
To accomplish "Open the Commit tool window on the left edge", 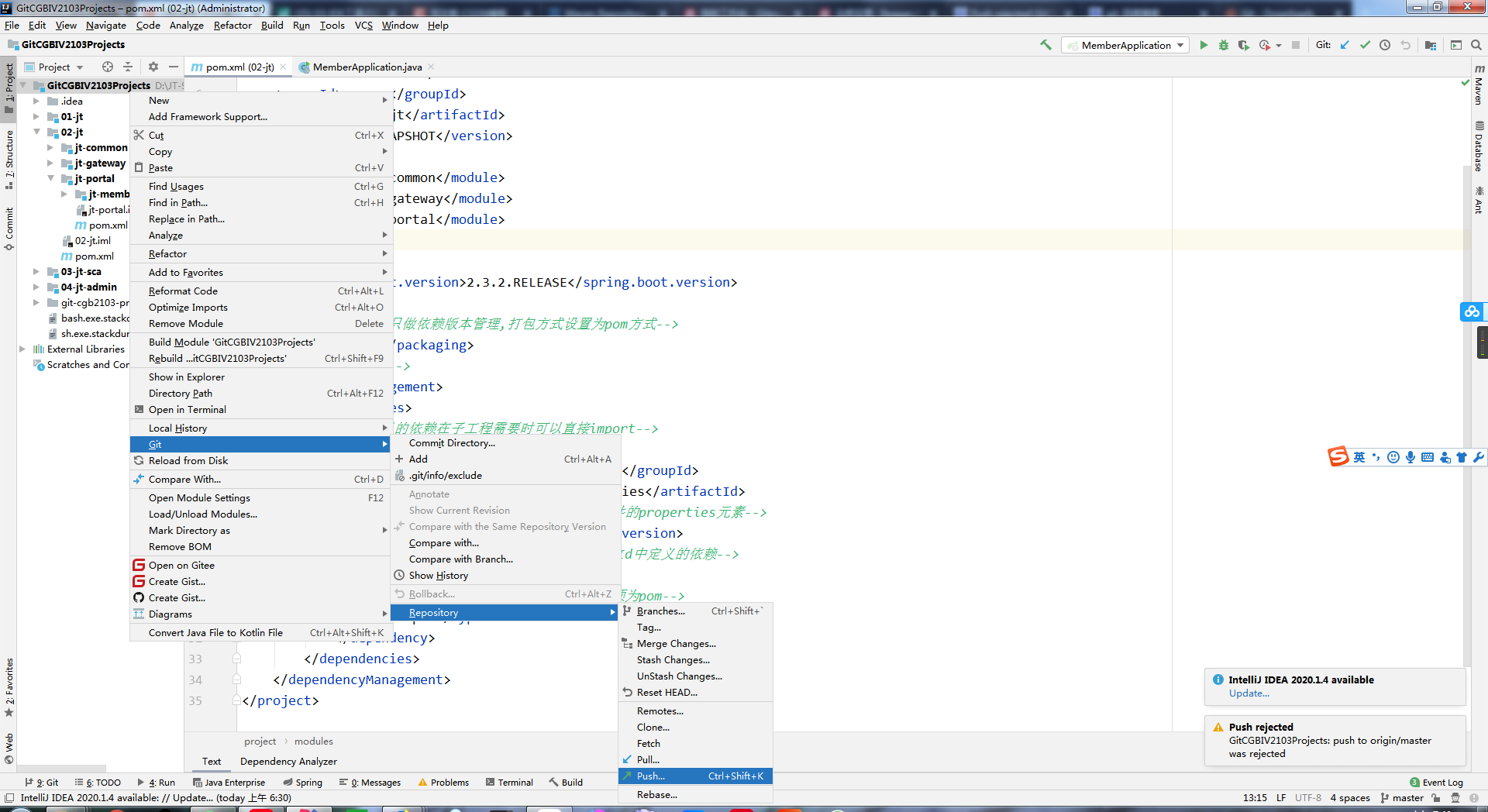I will pyautogui.click(x=9, y=229).
